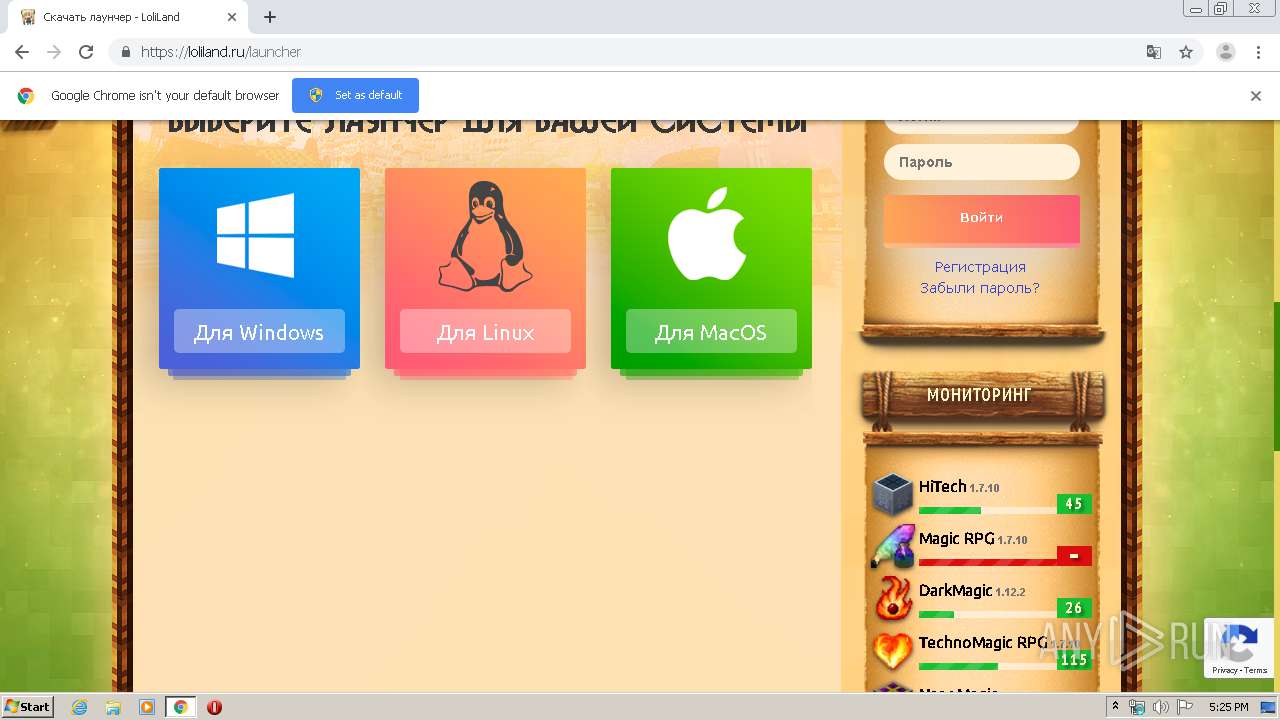This screenshot has height=720, width=1280.
Task: Select HiTech 1.7.10 server name
Action: coord(959,487)
